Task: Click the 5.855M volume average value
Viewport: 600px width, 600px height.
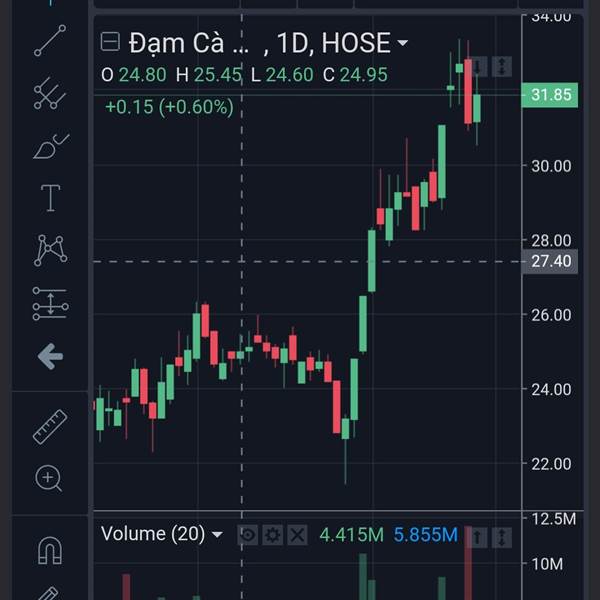Action: 426,535
